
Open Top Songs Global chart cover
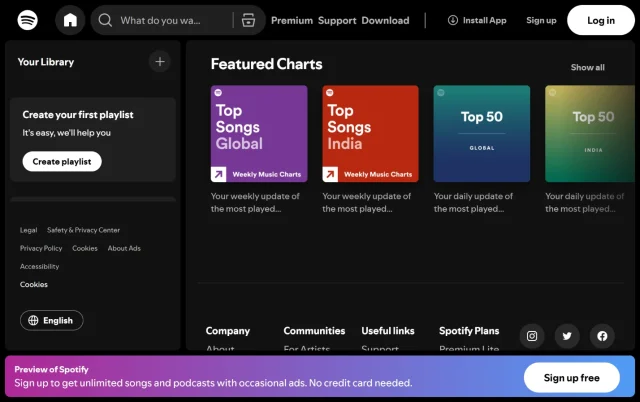click(259, 133)
